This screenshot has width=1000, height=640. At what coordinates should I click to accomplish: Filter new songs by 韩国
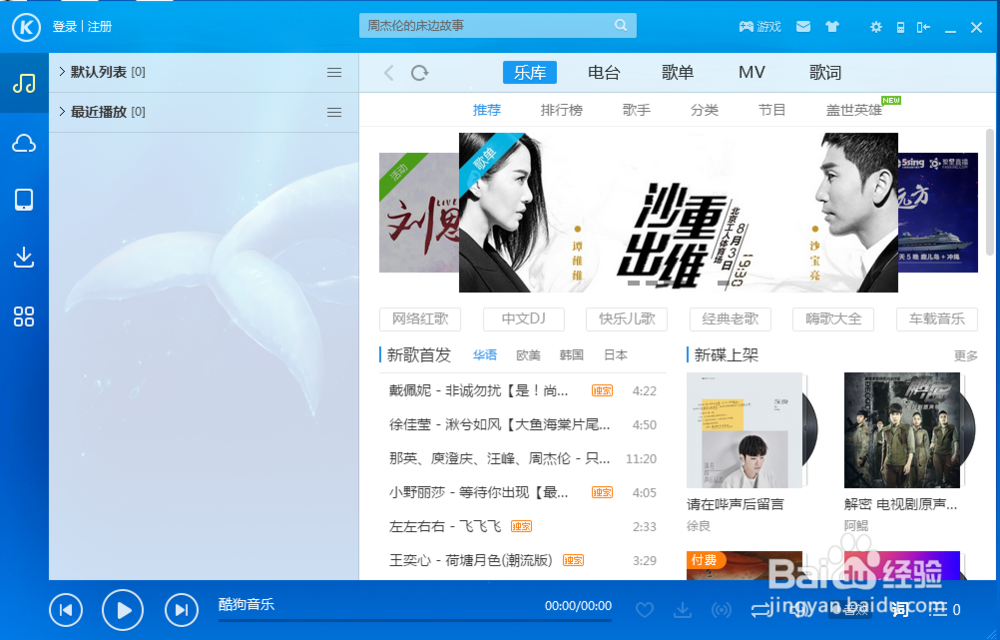coord(571,355)
